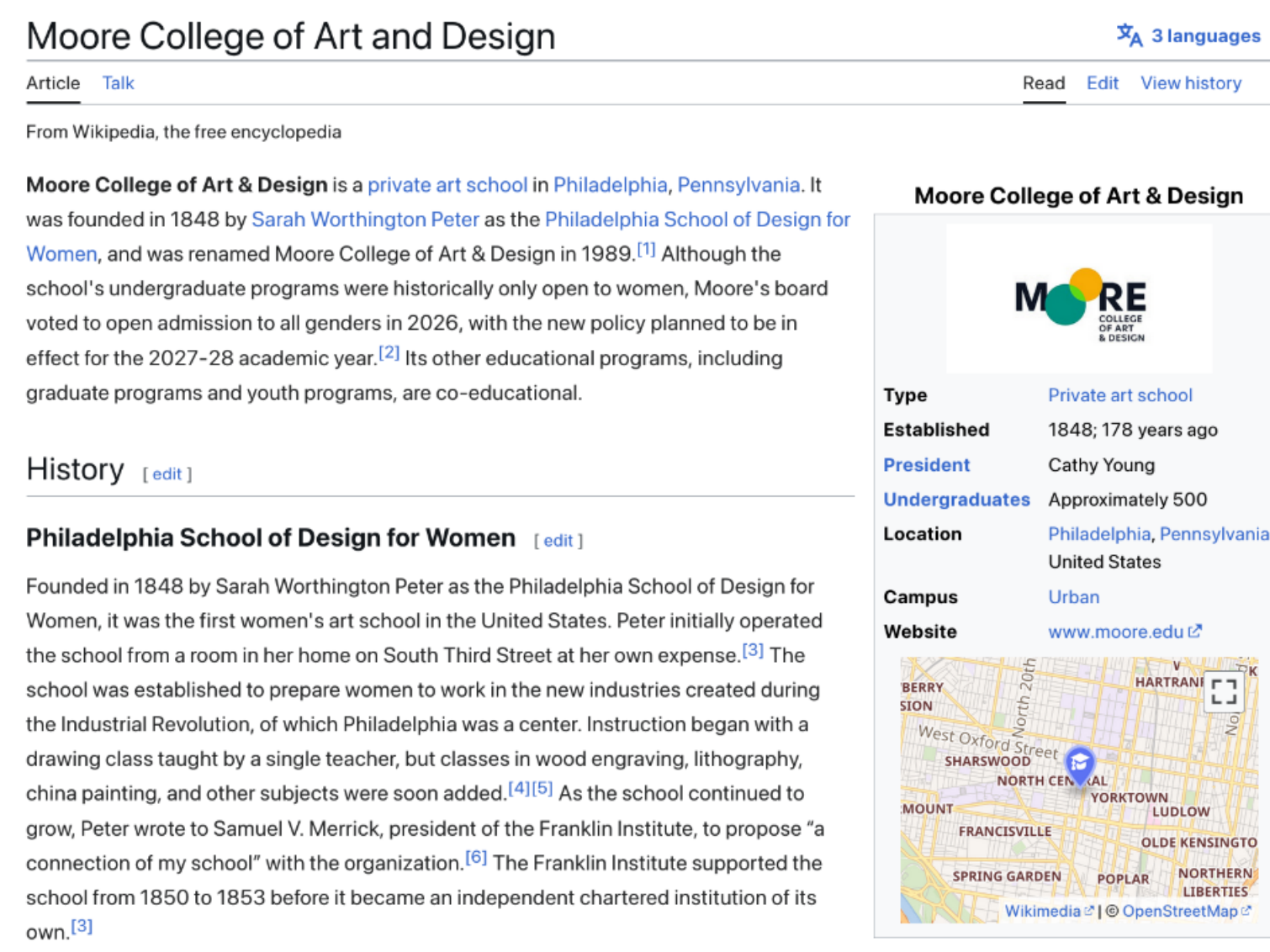Open the 3 languages translation icon
This screenshot has width=1270, height=952.
point(1129,35)
